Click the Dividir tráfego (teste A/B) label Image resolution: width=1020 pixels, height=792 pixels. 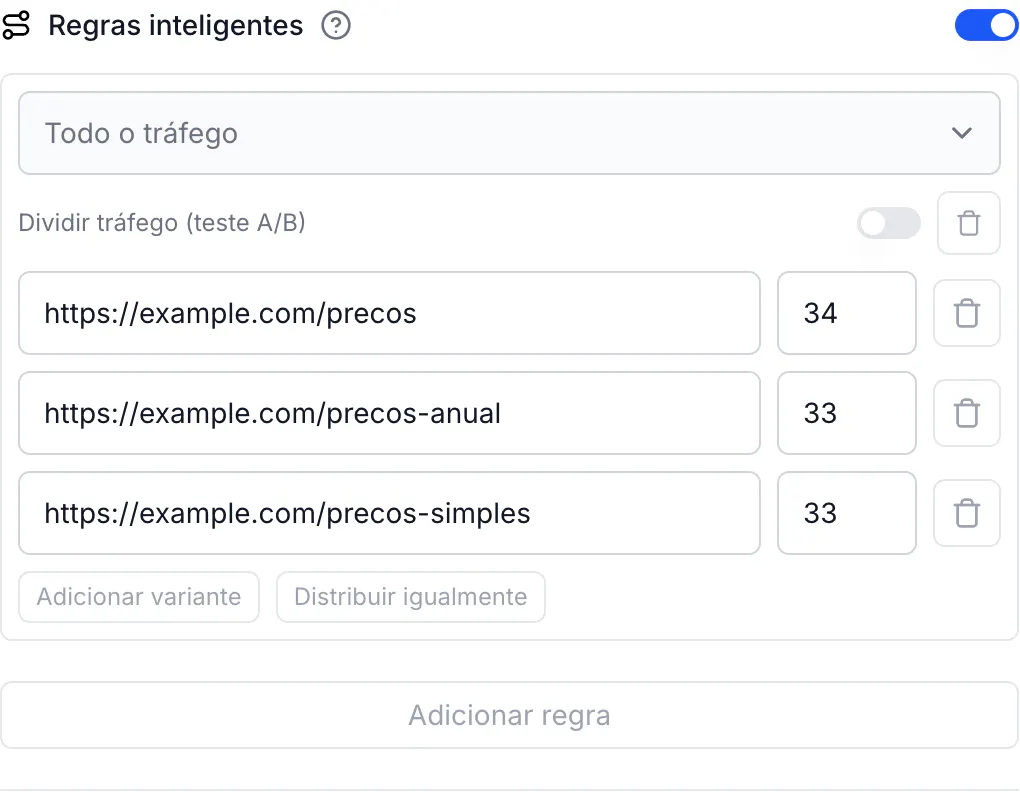[x=162, y=223]
